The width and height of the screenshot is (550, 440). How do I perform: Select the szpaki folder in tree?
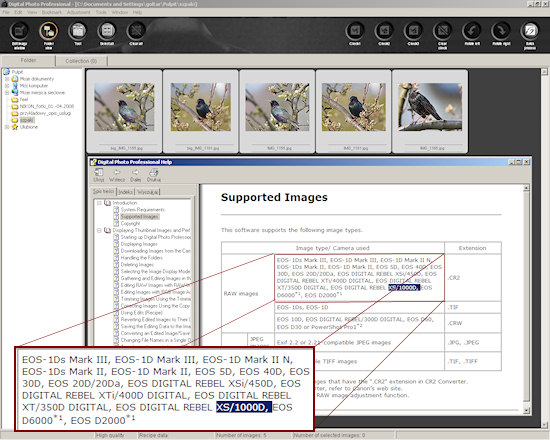tap(27, 120)
